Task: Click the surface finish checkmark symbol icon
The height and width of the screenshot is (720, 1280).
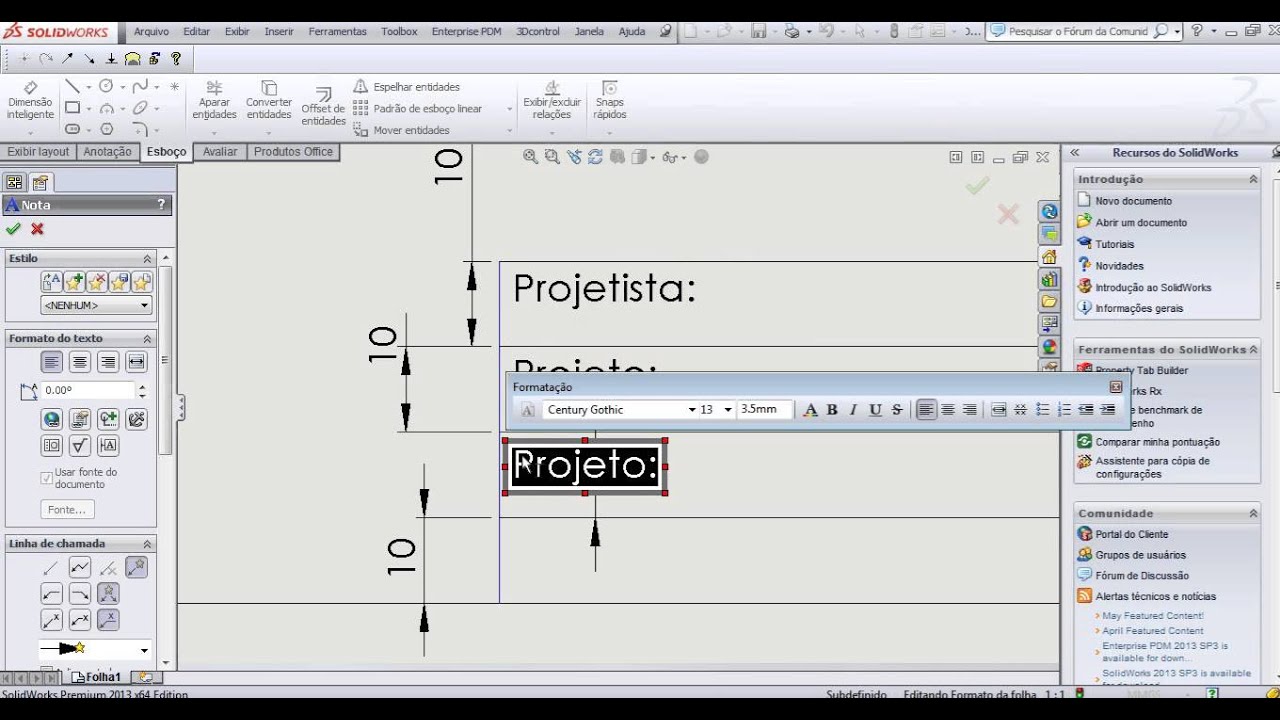Action: (x=80, y=445)
